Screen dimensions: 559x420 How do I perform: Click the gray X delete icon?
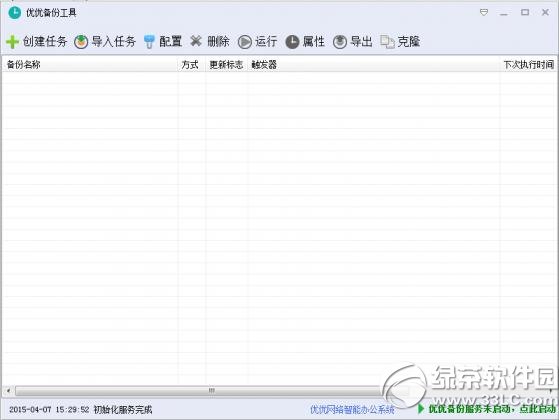(x=196, y=41)
